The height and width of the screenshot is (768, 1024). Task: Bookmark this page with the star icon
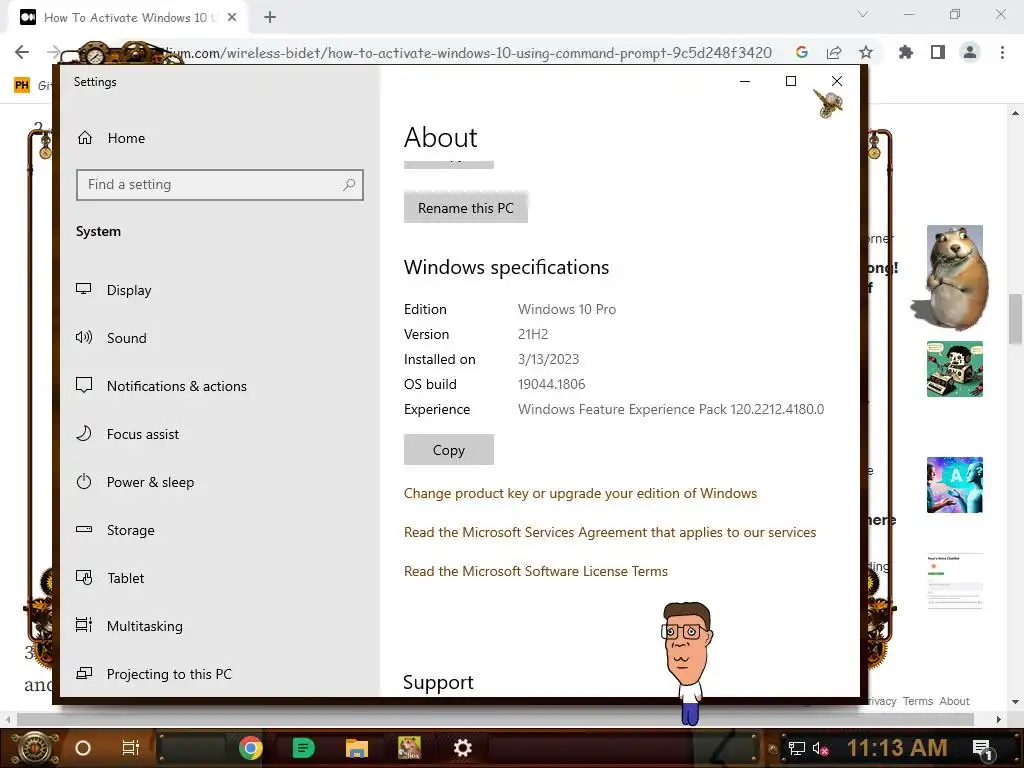(866, 52)
